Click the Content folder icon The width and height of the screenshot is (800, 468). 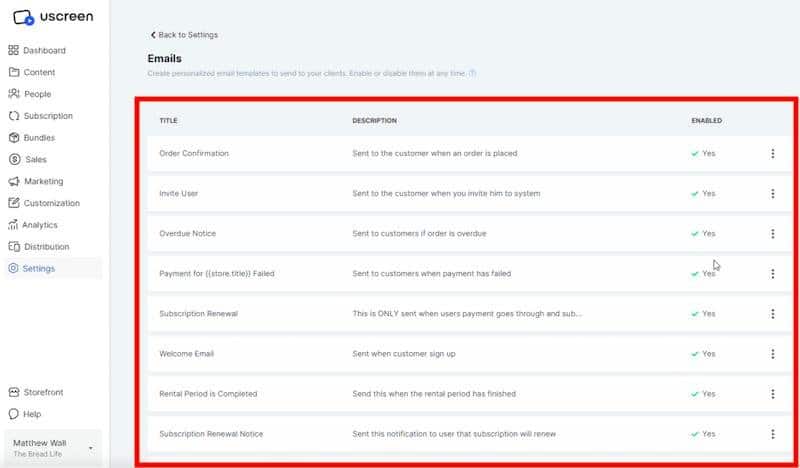pyautogui.click(x=14, y=72)
